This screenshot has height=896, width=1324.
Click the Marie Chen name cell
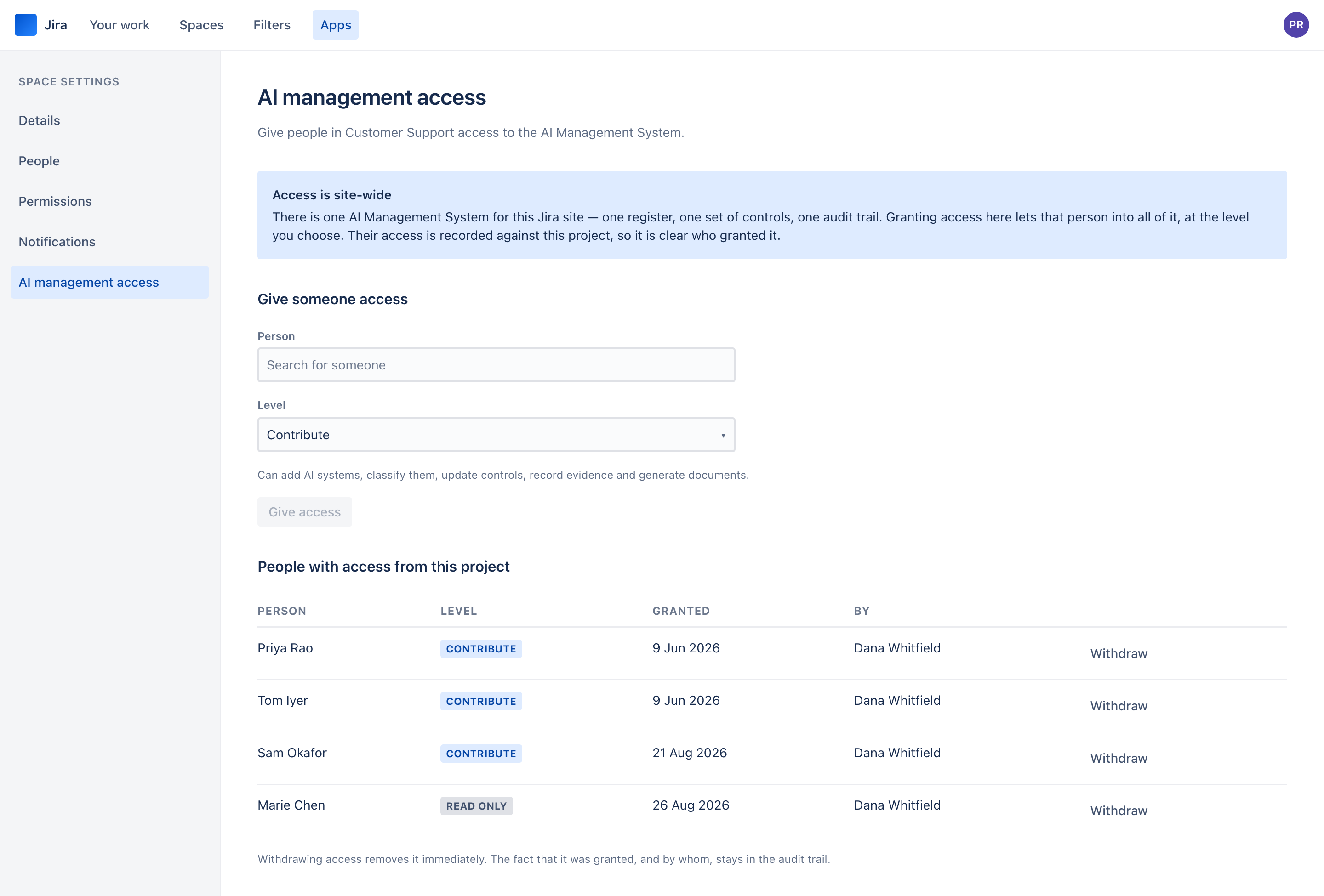tap(291, 805)
